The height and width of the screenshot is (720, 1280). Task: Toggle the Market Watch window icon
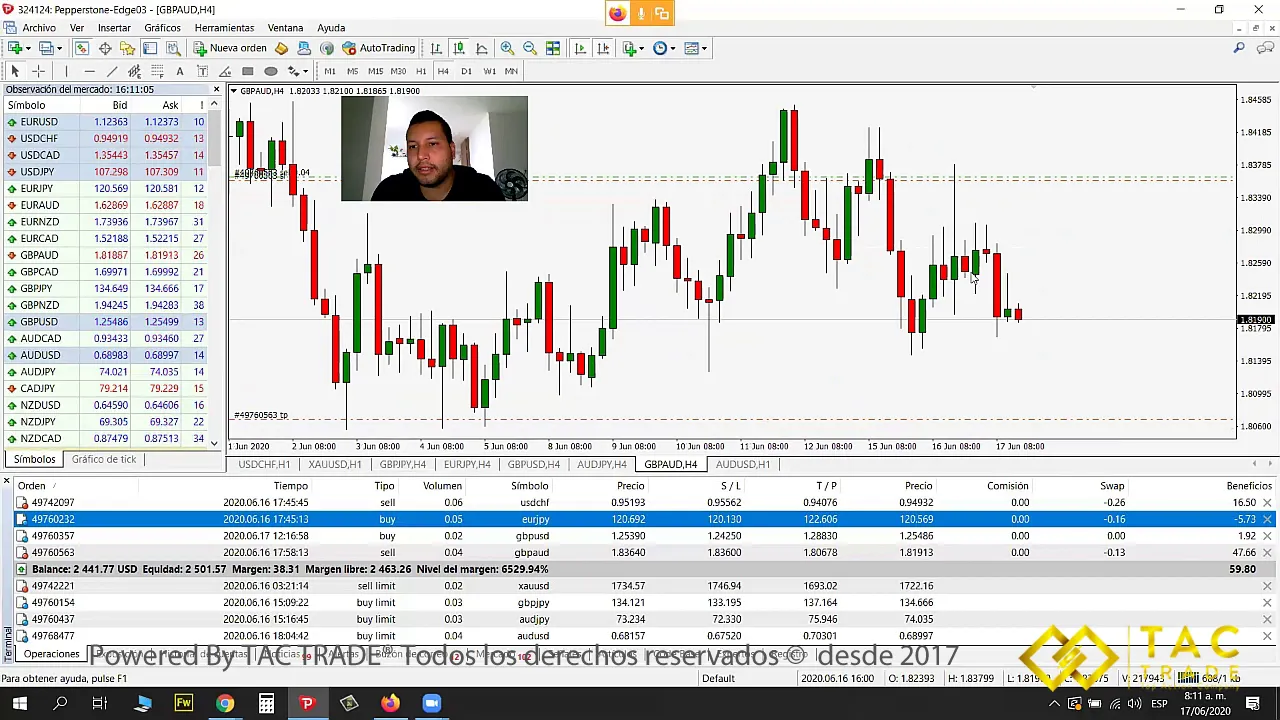[81, 48]
